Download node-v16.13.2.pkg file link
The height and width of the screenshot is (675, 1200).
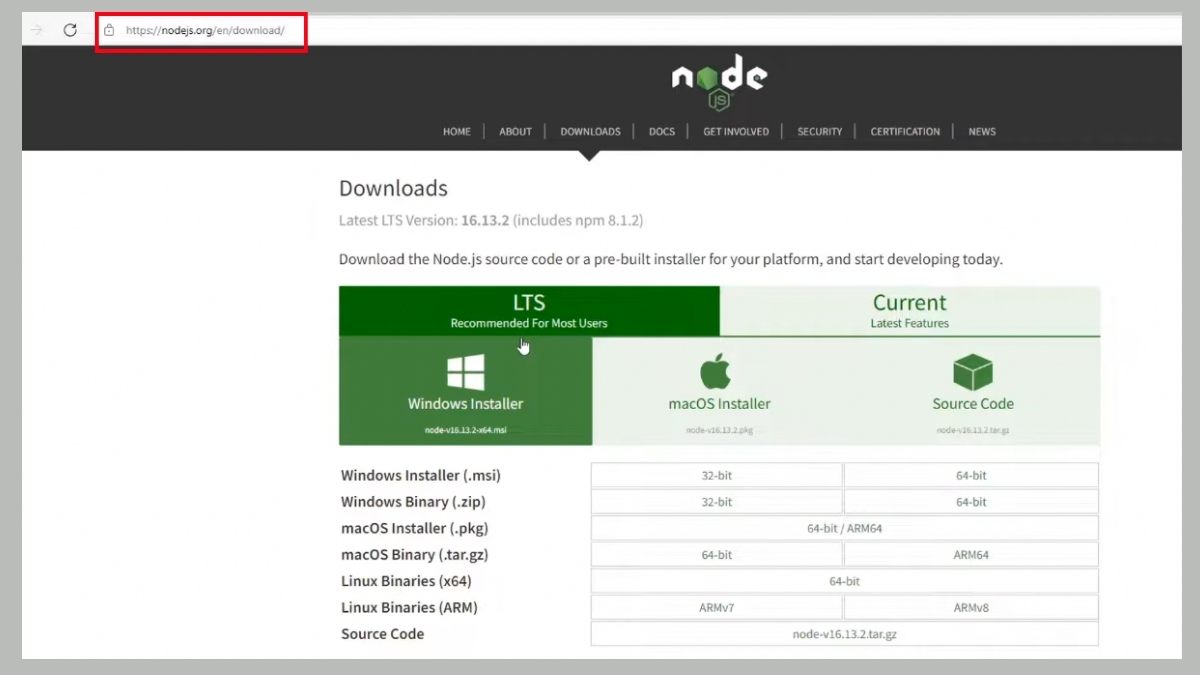tap(719, 430)
